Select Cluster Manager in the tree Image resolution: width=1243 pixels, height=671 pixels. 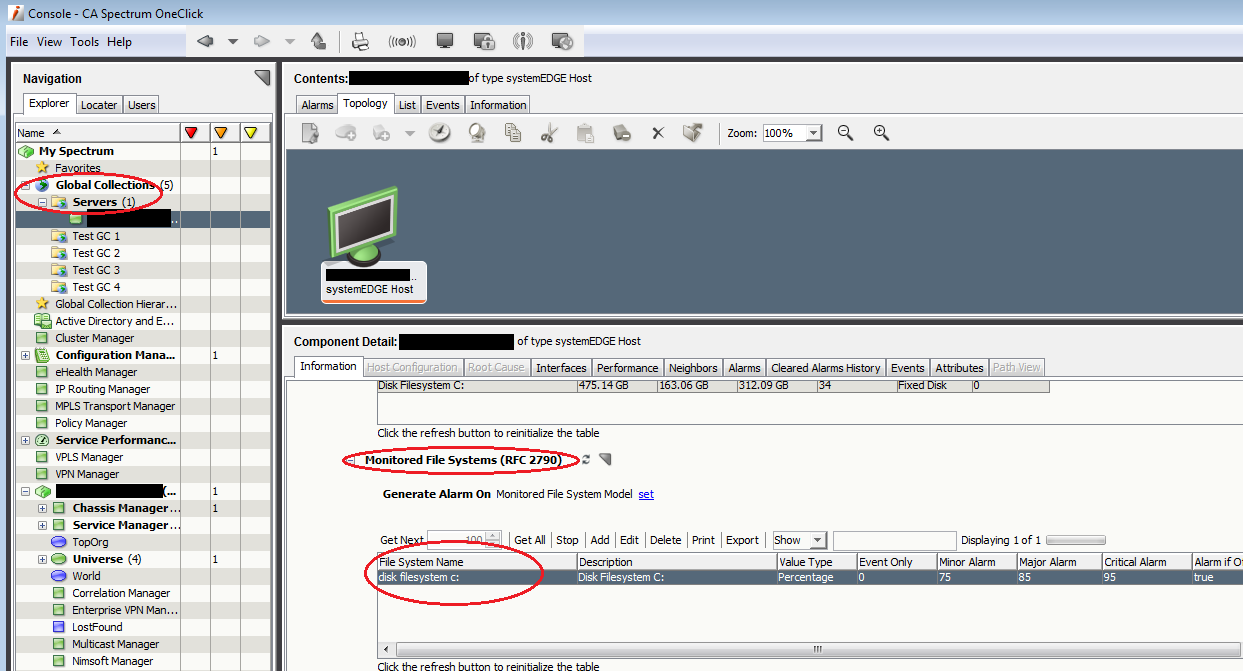point(95,338)
